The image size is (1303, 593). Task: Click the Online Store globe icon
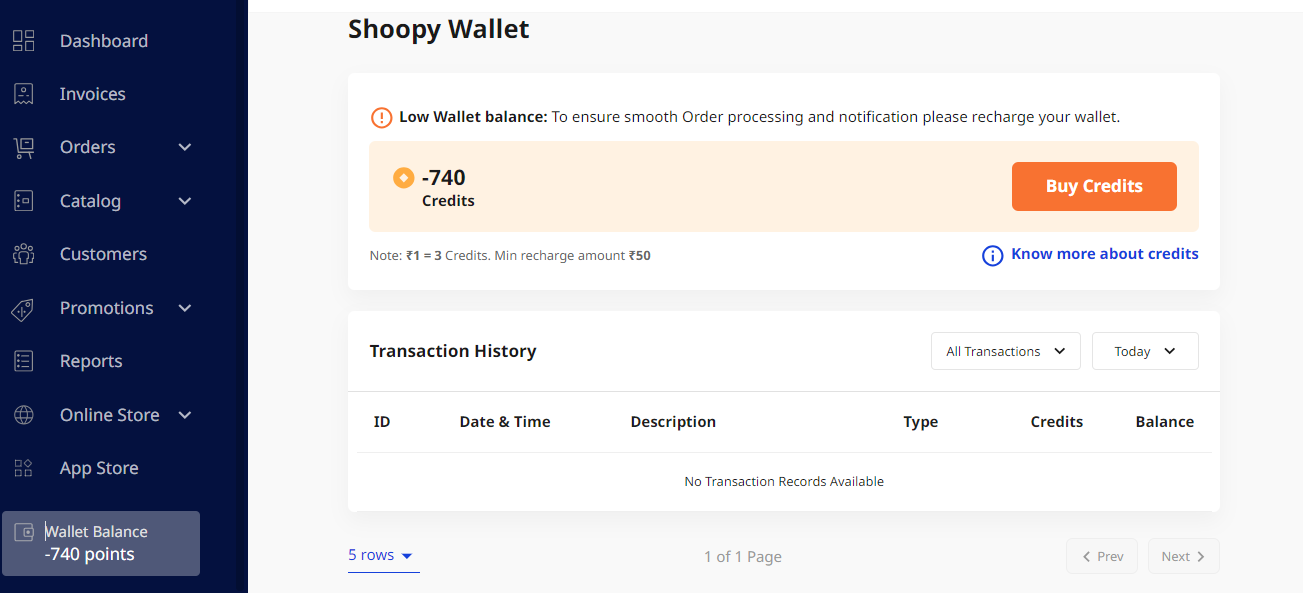[23, 415]
